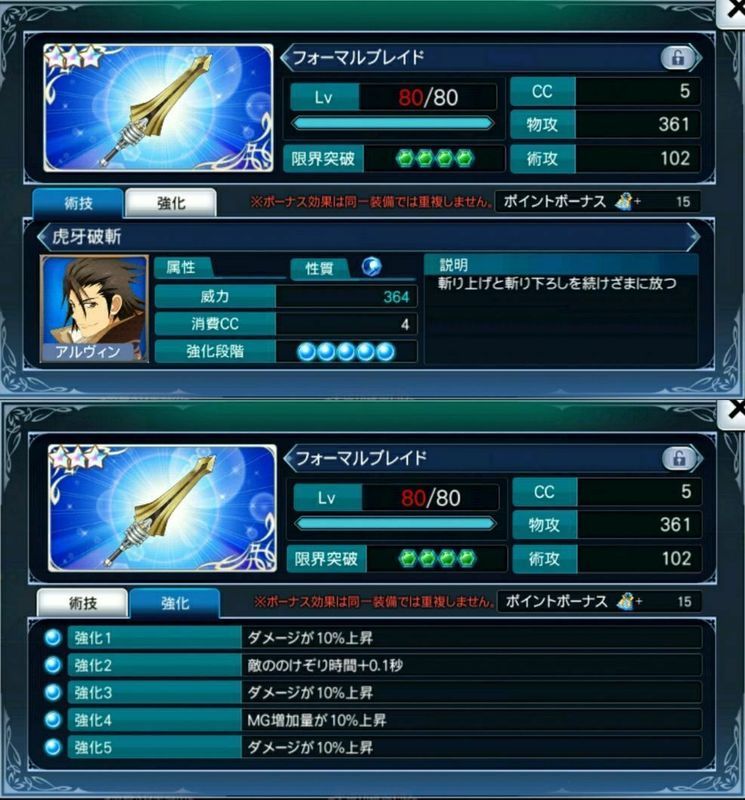Tap the アルヴィン character portrait
Viewport: 745px width, 800px height.
click(94, 309)
